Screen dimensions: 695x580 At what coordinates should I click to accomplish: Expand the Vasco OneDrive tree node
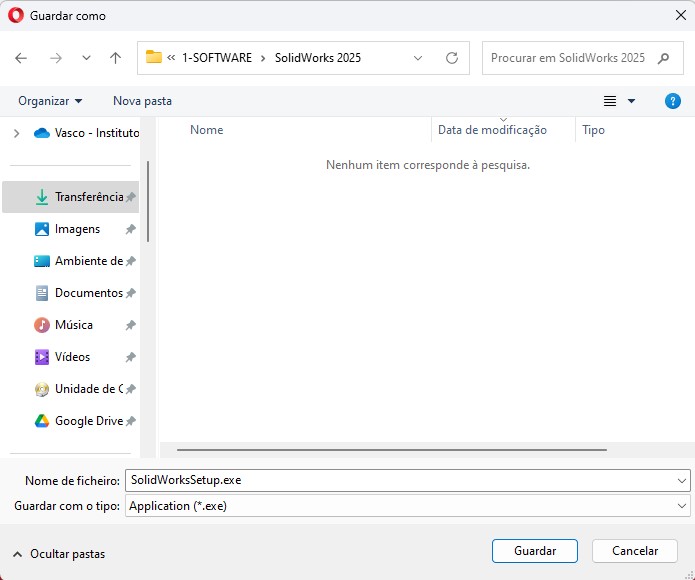(16, 133)
